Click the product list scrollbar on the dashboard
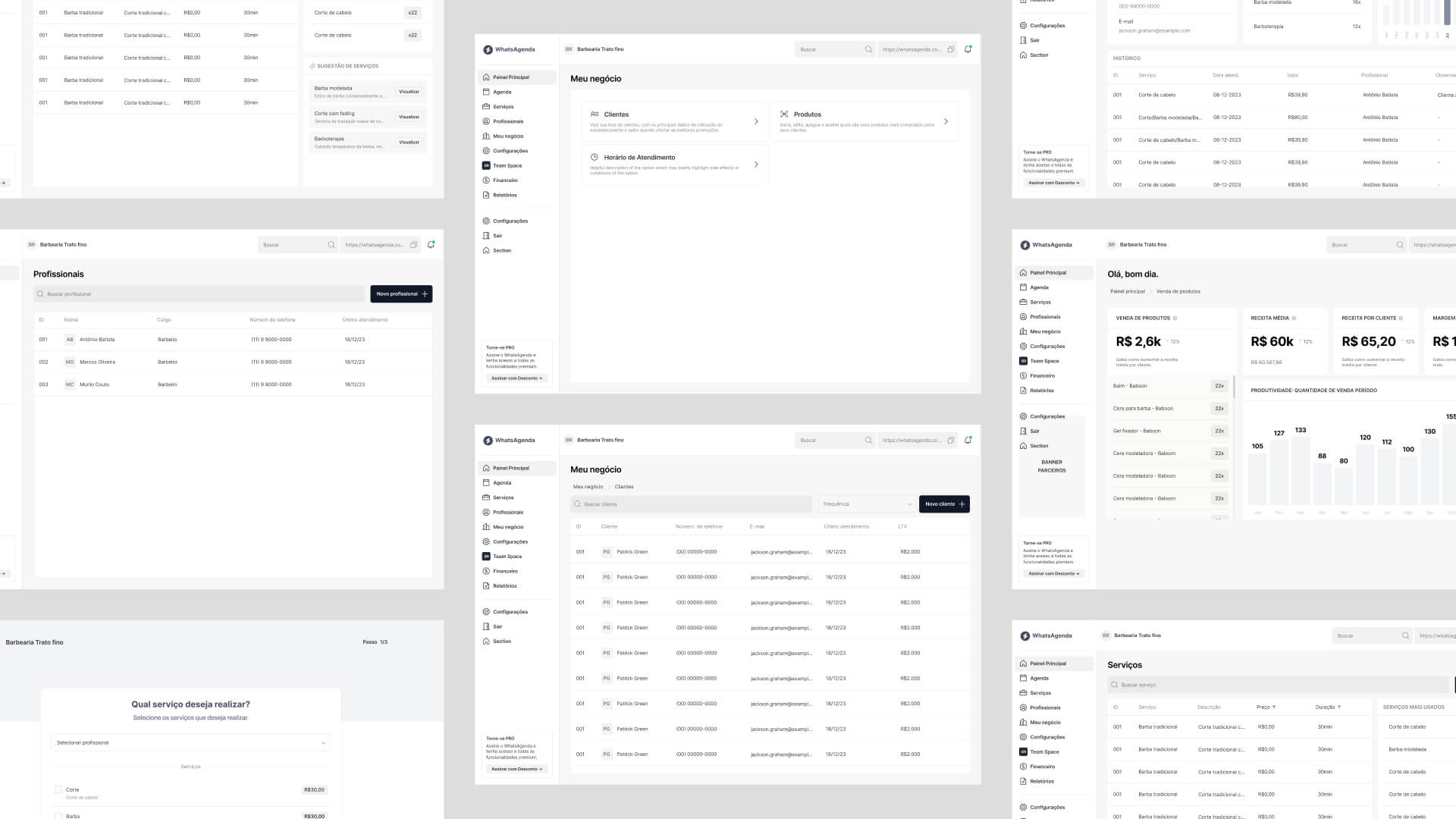Viewport: 1456px width, 819px height. (1234, 387)
